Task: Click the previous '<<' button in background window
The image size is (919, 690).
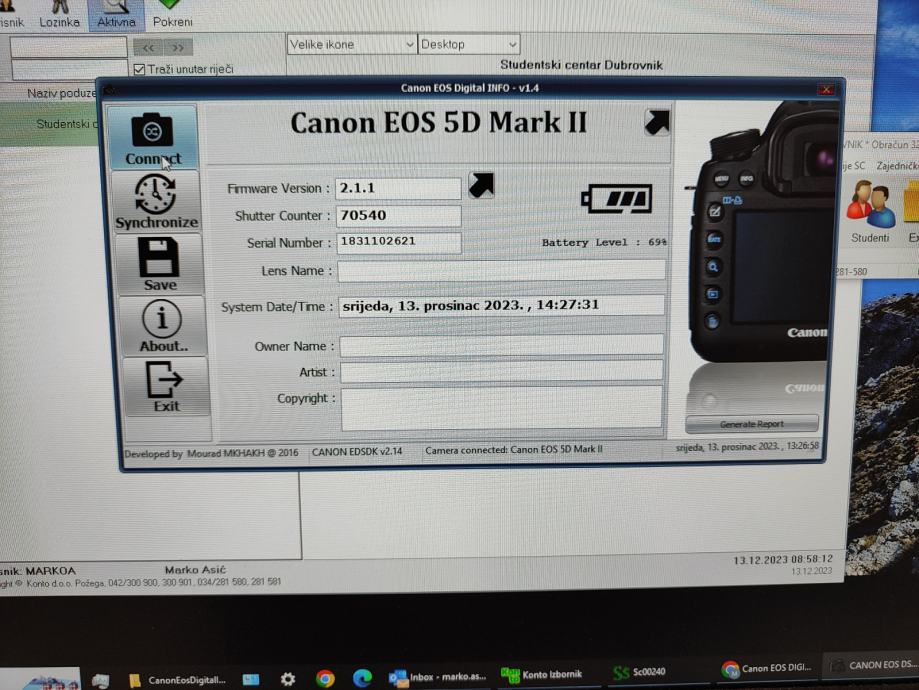Action: coord(148,47)
